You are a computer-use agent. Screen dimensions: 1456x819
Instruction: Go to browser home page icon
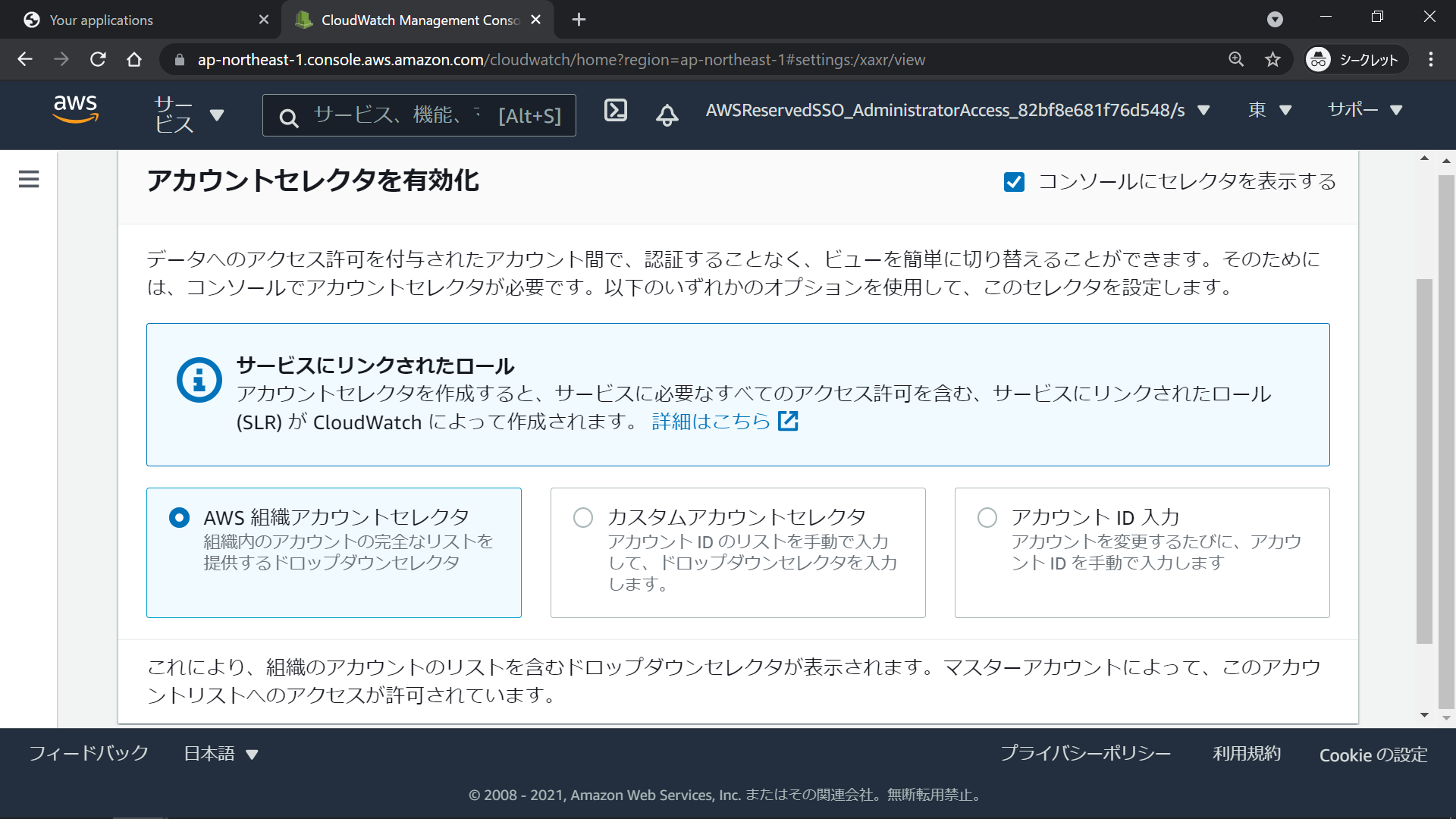coord(134,59)
